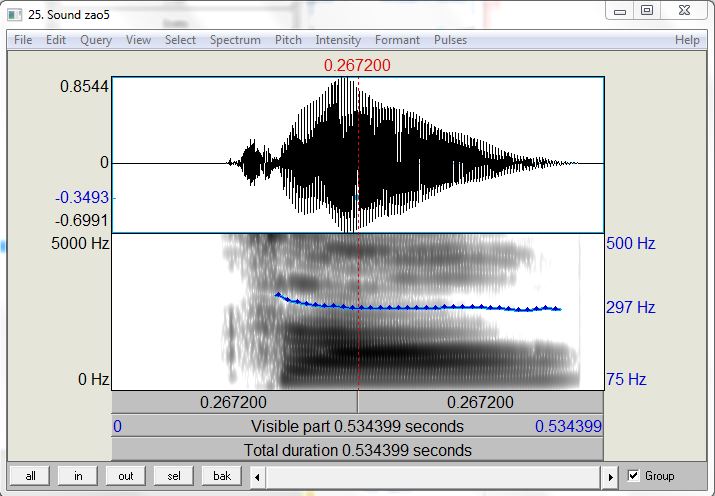The width and height of the screenshot is (715, 496).
Task: Minimize the Sound zao5 window
Action: (x=620, y=11)
